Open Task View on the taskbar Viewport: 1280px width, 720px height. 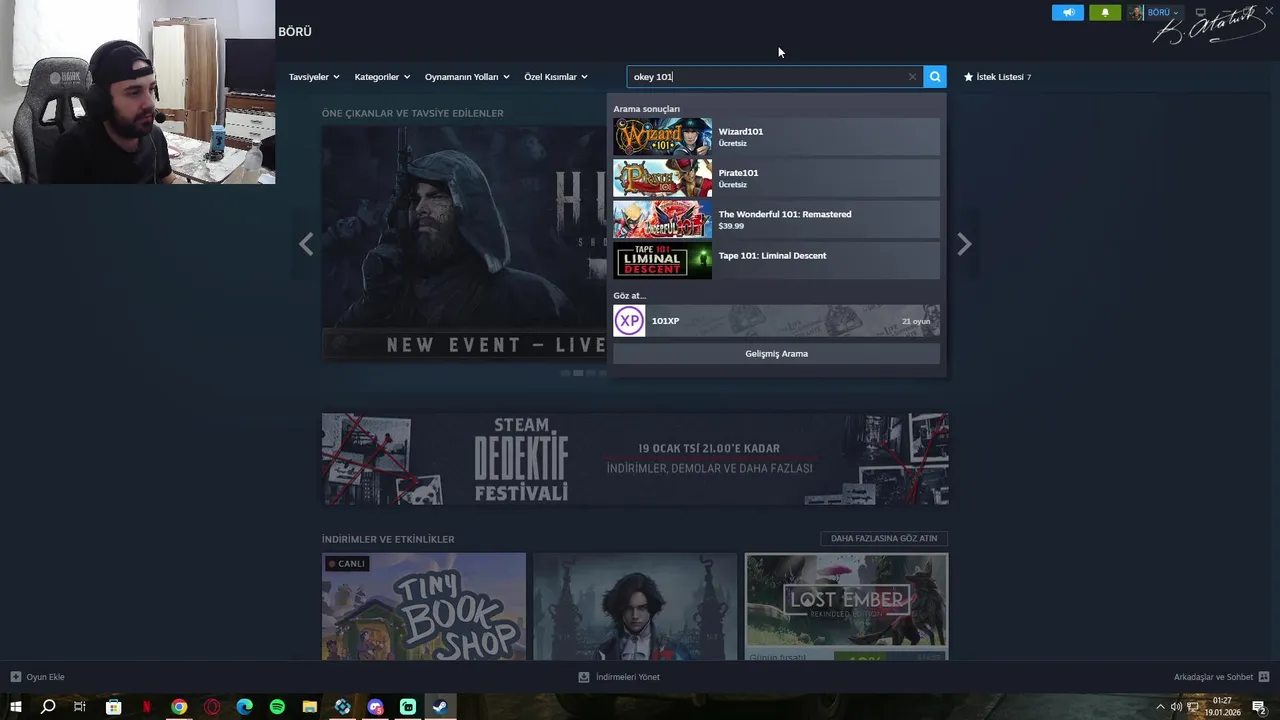coord(80,707)
